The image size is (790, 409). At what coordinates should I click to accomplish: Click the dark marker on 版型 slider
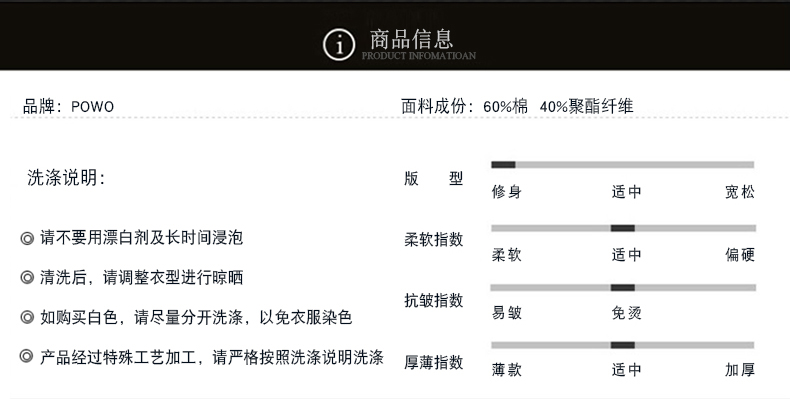point(503,164)
